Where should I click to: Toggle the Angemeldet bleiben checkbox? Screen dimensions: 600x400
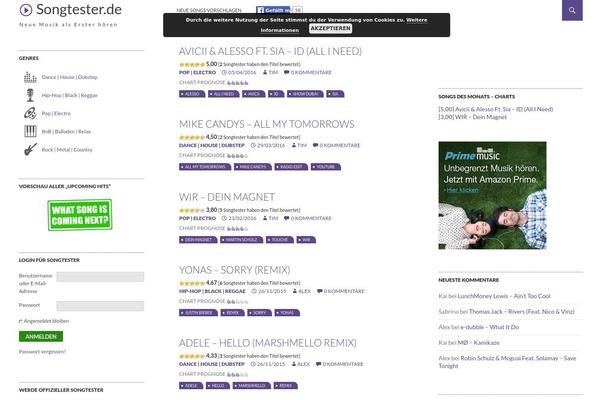tap(21, 321)
